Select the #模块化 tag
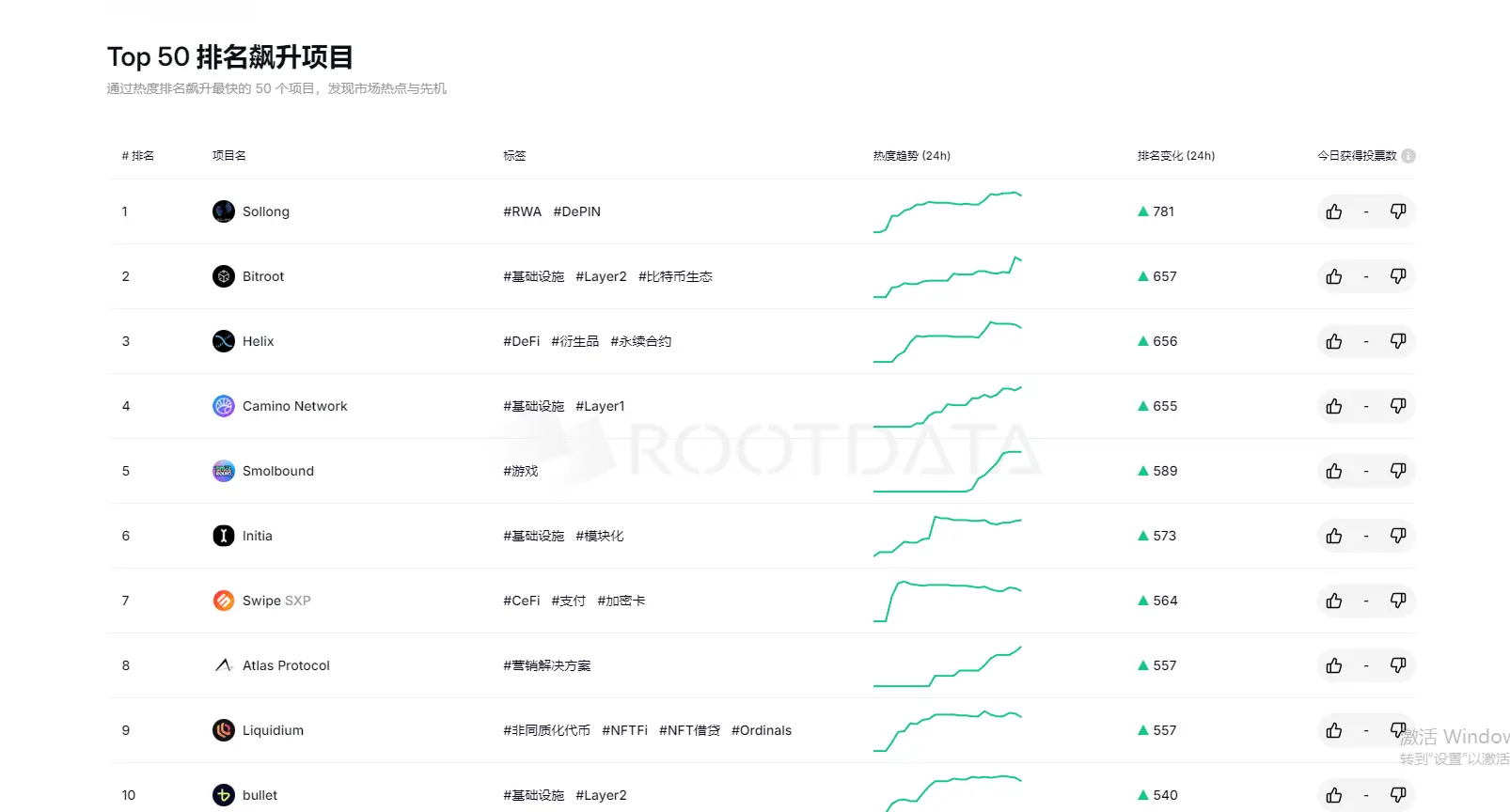This screenshot has height=812, width=1510. pos(600,536)
